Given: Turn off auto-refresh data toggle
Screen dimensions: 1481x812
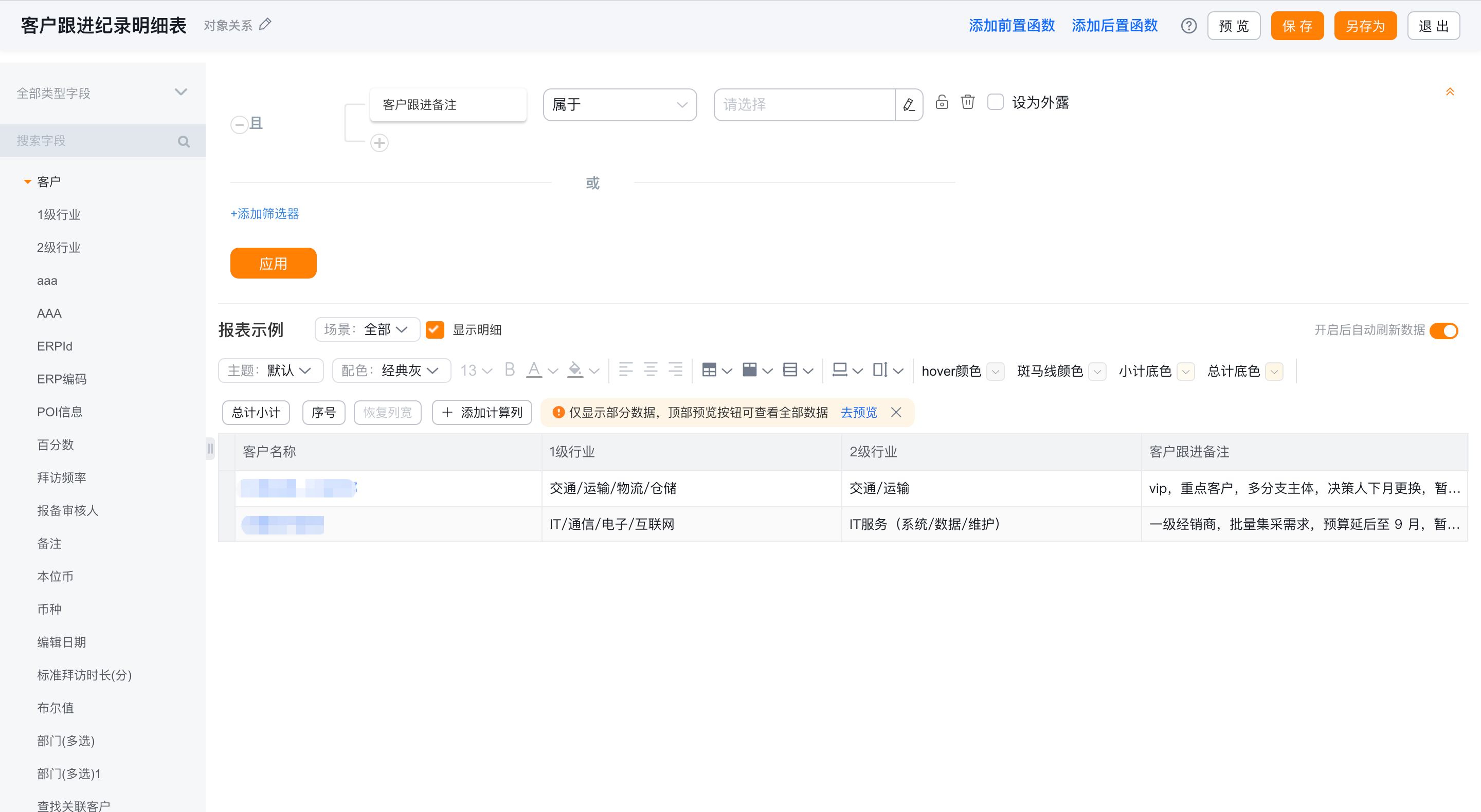Looking at the screenshot, I should click(x=1444, y=330).
